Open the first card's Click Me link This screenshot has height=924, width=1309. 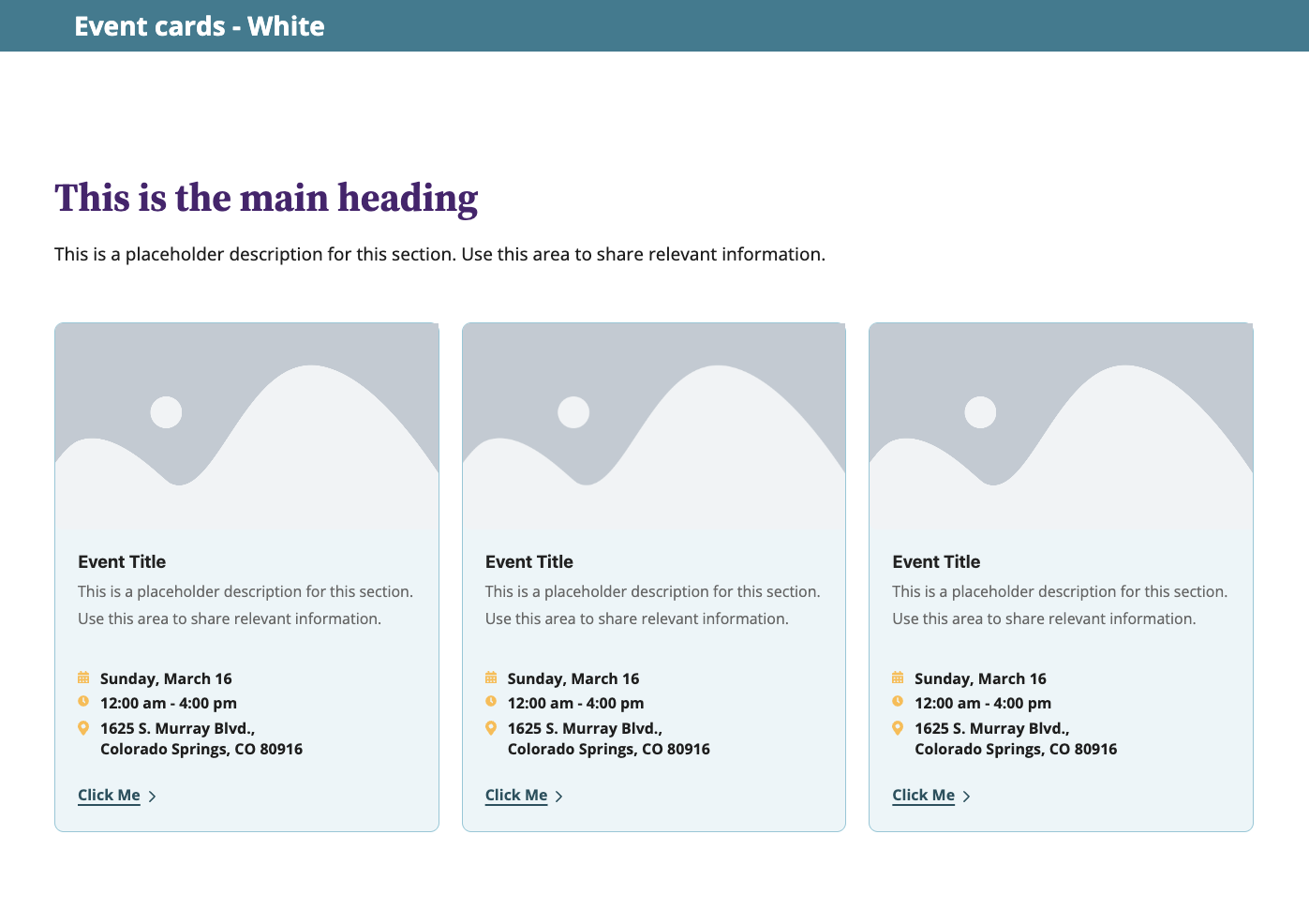click(x=109, y=796)
